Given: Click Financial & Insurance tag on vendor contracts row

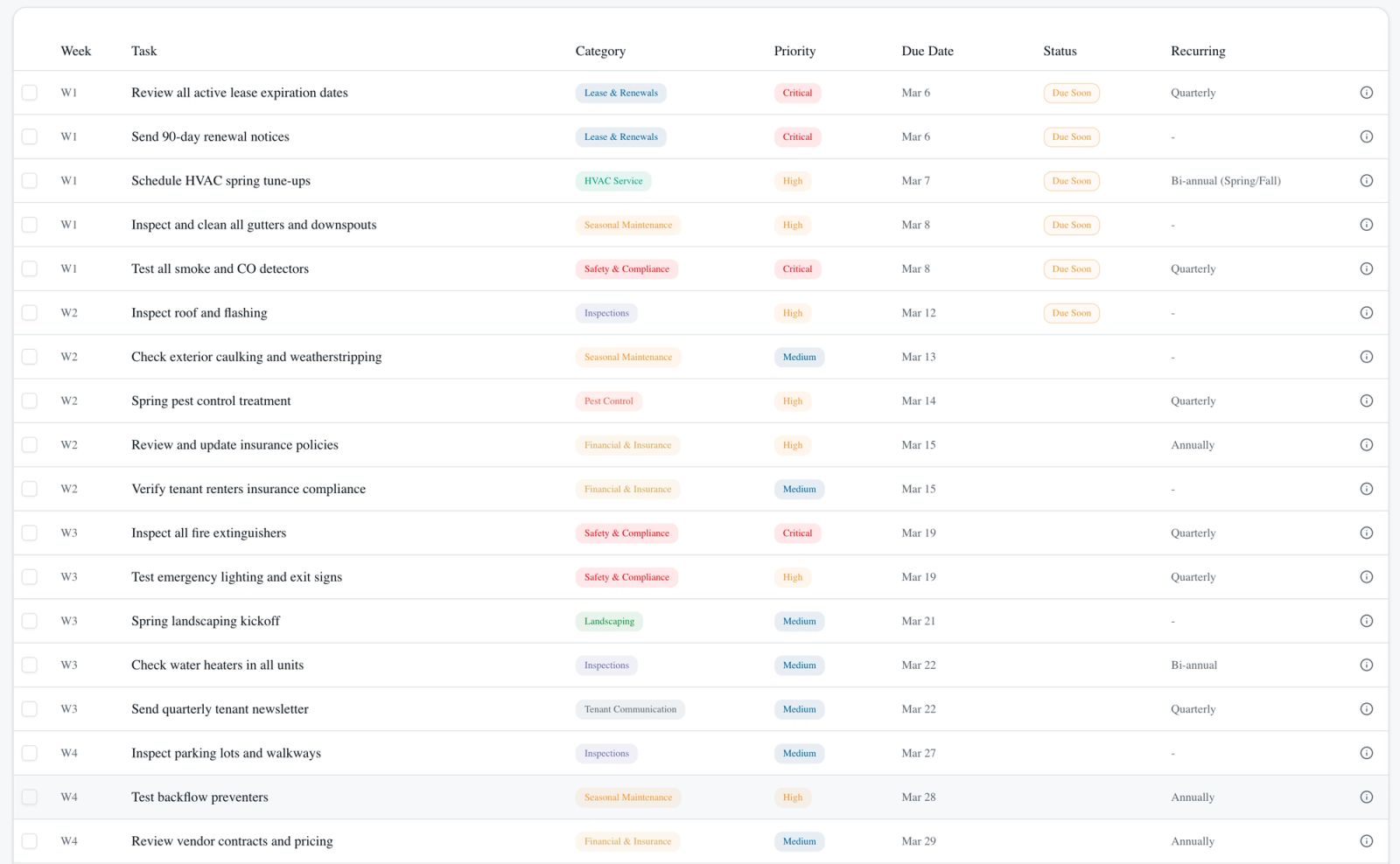Looking at the screenshot, I should tap(627, 841).
